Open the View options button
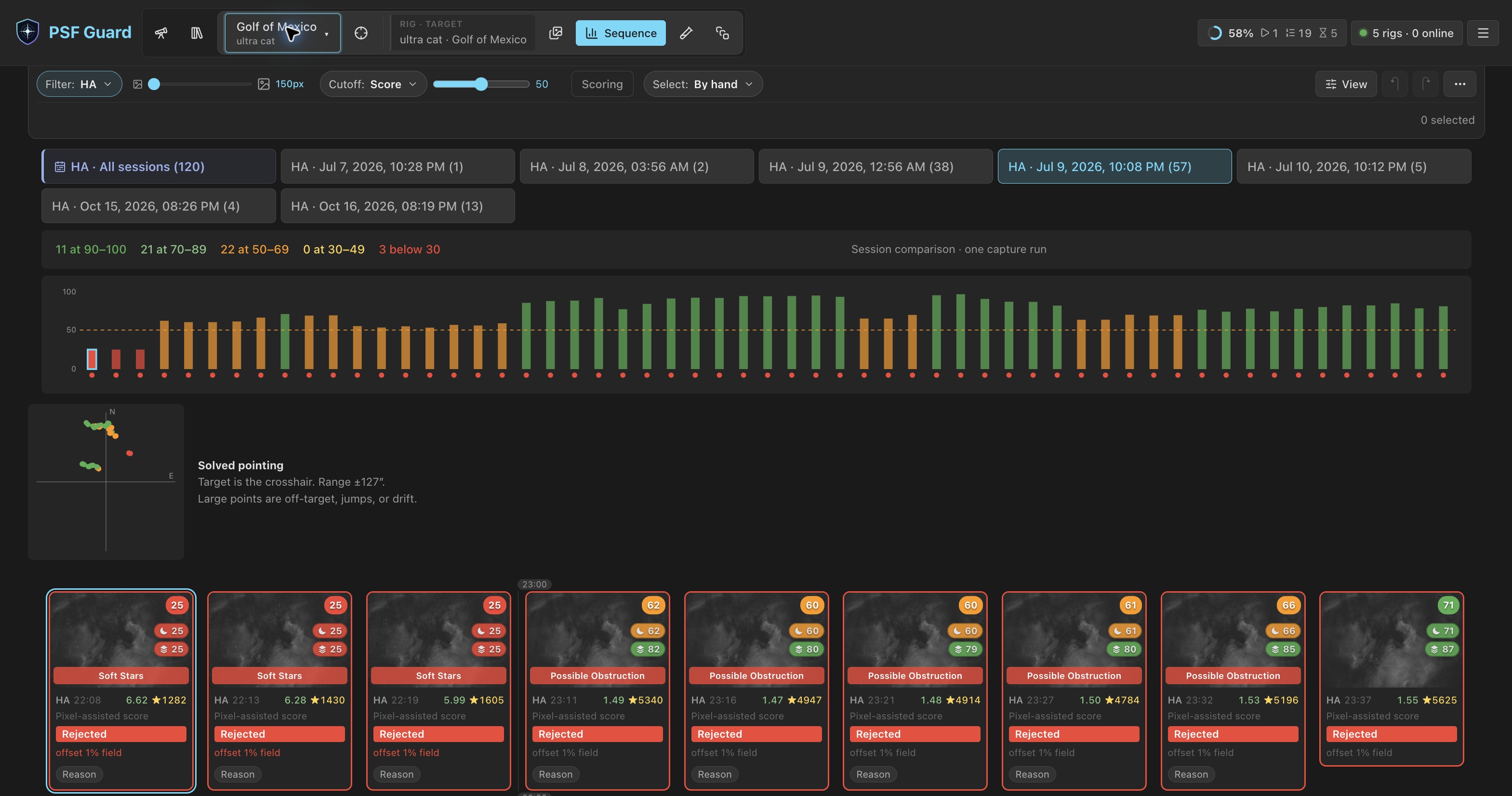This screenshot has height=796, width=1512. point(1346,84)
